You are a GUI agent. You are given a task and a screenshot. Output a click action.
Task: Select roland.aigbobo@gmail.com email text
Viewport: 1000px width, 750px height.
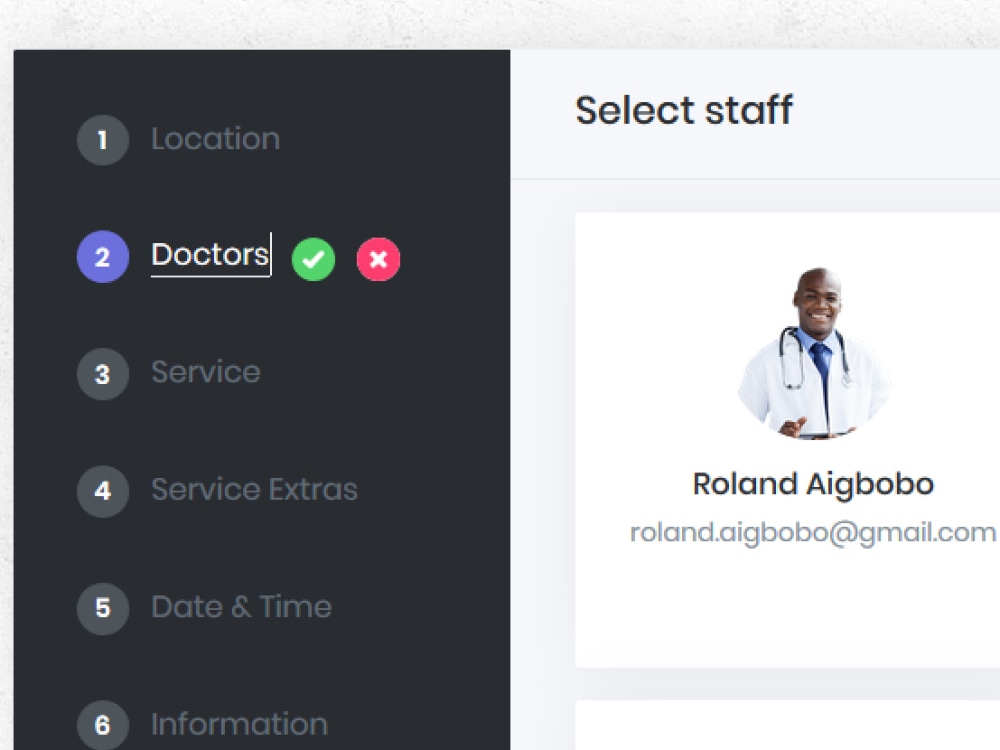(813, 533)
